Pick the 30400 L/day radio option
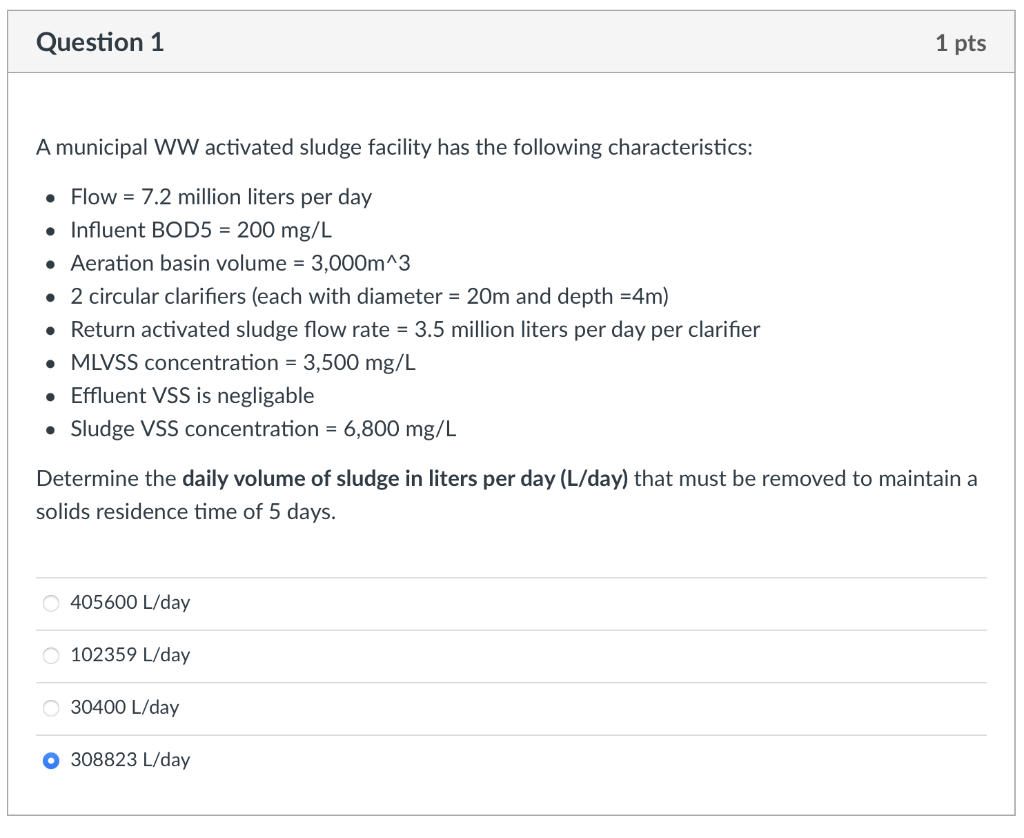Screen dimensions: 1024x838 point(51,707)
